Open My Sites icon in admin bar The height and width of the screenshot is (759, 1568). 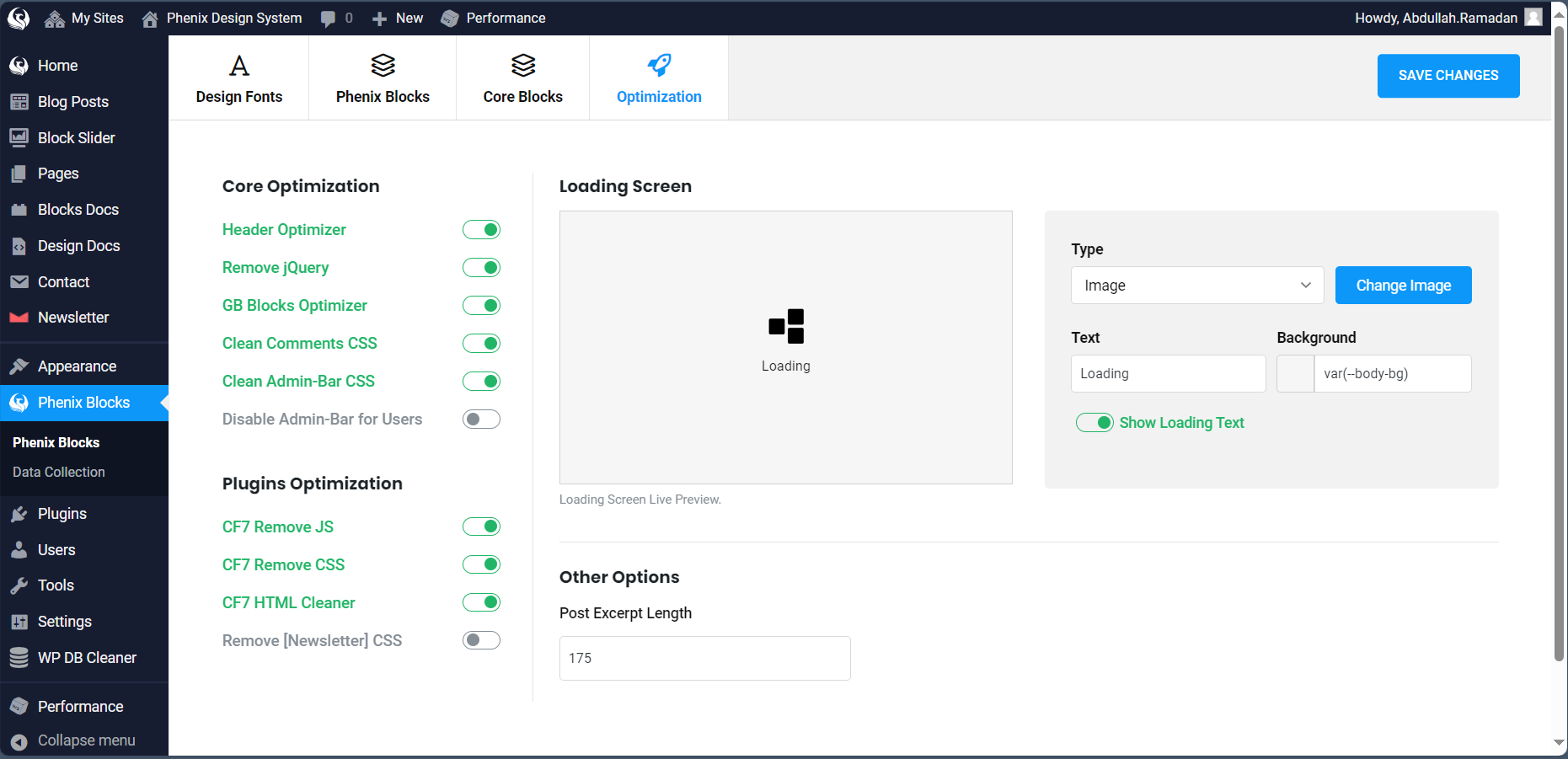(55, 19)
